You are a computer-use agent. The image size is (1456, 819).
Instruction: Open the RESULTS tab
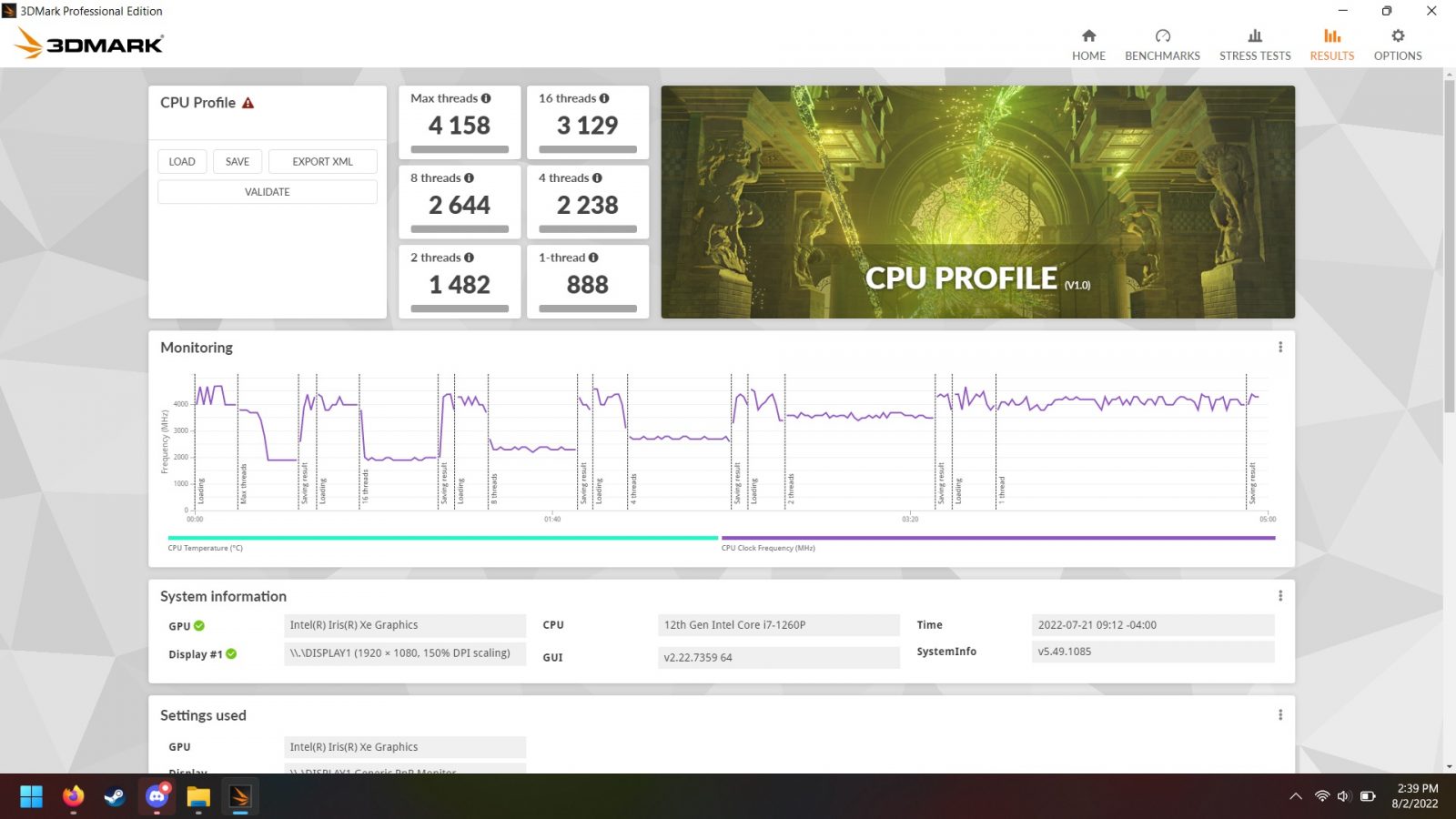[x=1331, y=45]
